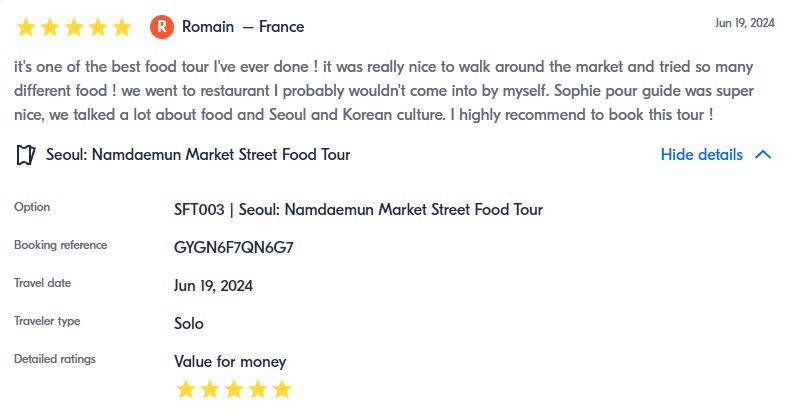Click Romain's round R avatar icon
787x413 pixels.
click(x=162, y=27)
